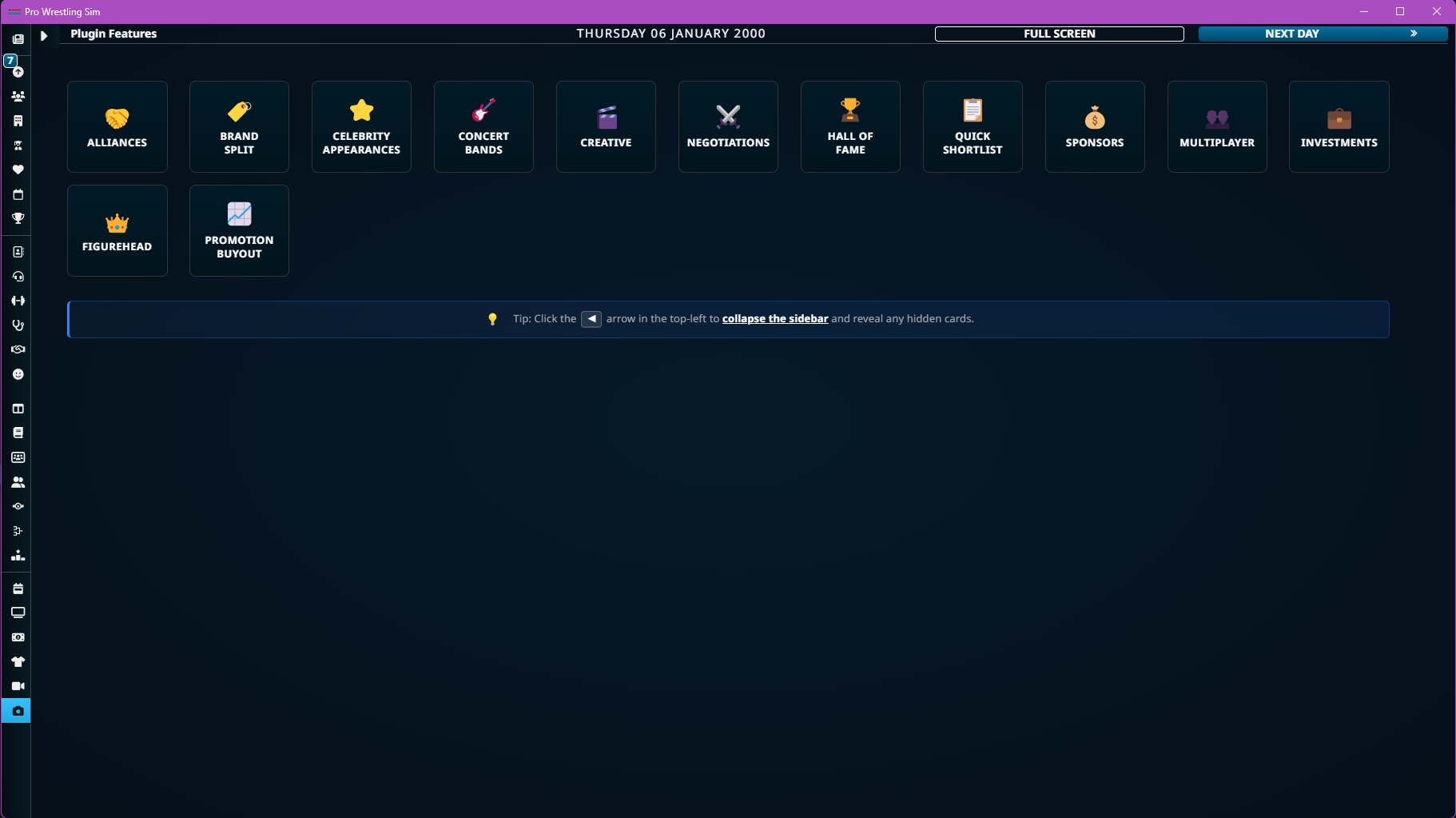Click the trophy icon in the sidebar
The image size is (1456, 818).
[18, 218]
